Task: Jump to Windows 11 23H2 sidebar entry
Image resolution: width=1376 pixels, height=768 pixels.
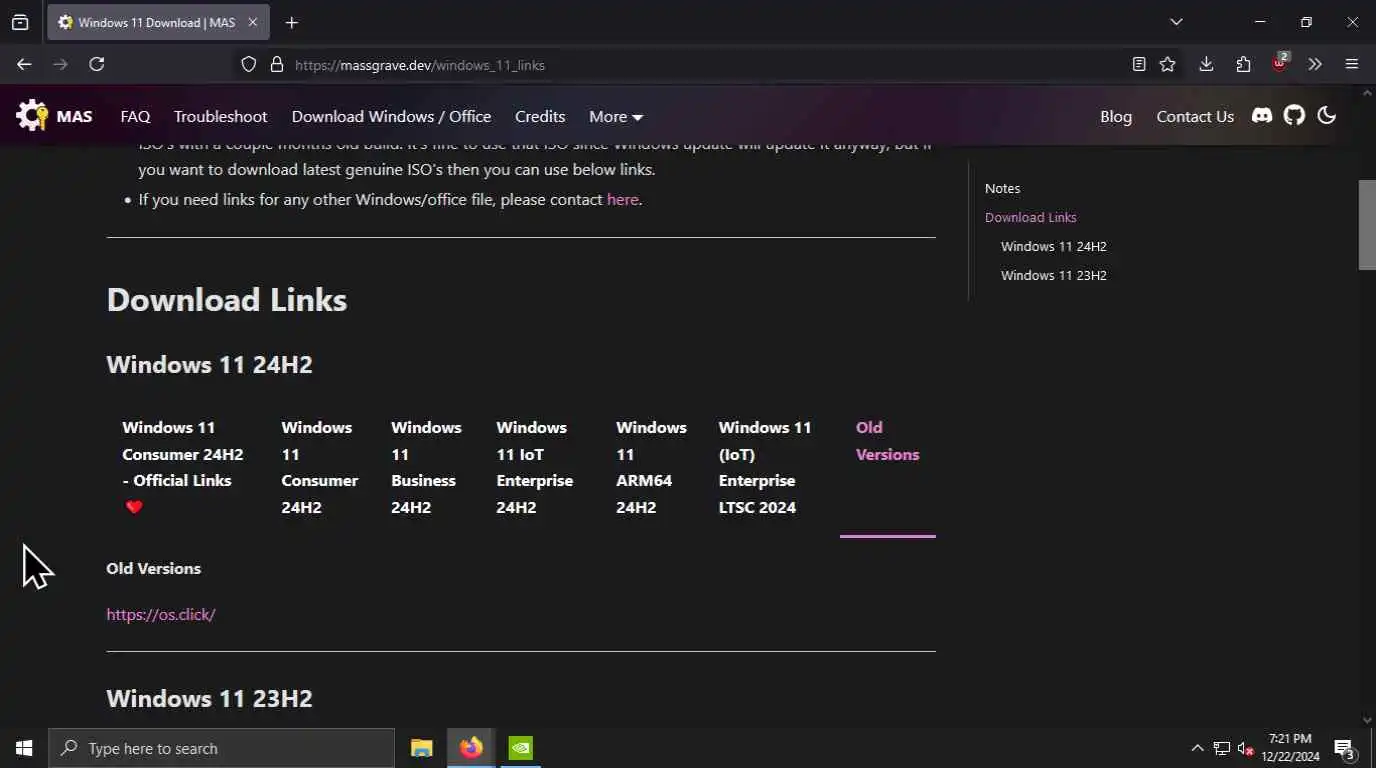Action: (x=1053, y=275)
